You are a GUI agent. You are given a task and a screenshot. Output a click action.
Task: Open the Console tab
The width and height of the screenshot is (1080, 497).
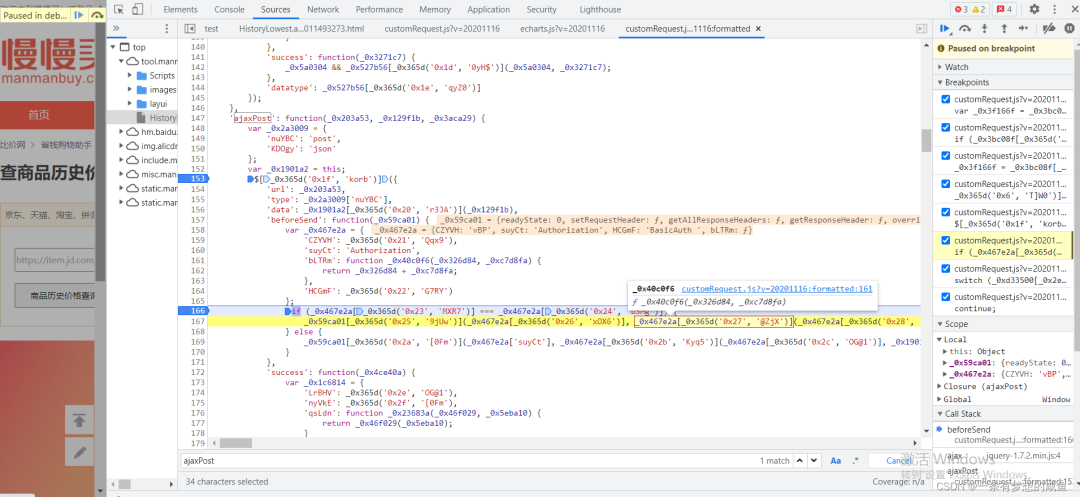[x=229, y=9]
